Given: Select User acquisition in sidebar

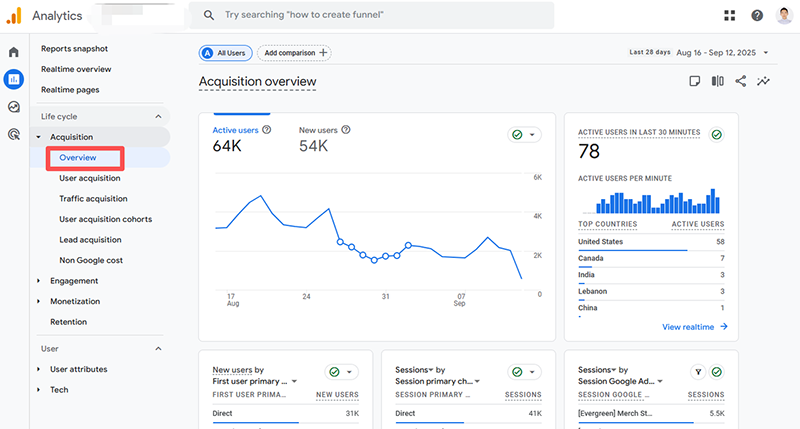Looking at the screenshot, I should 90,178.
